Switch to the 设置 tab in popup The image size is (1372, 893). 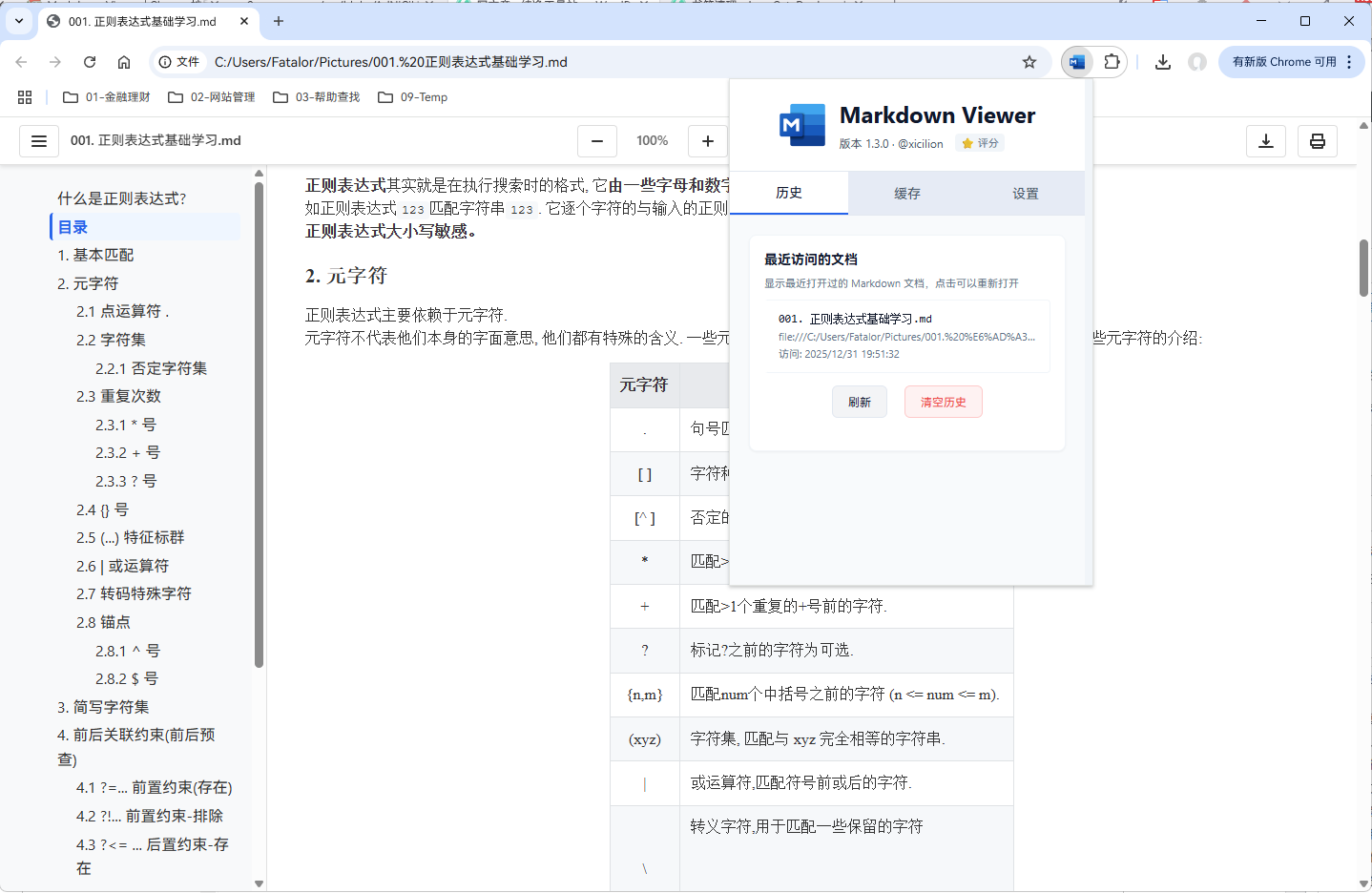(x=1026, y=193)
